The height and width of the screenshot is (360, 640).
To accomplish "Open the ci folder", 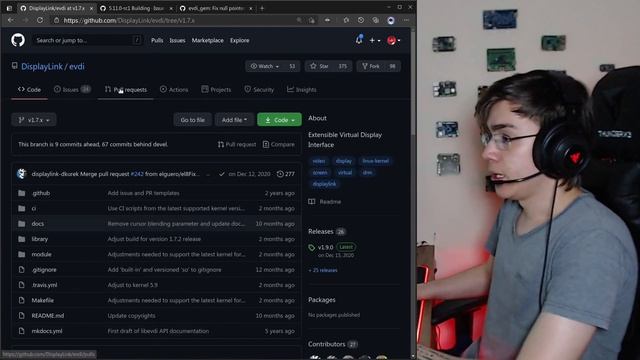I will [x=34, y=209].
